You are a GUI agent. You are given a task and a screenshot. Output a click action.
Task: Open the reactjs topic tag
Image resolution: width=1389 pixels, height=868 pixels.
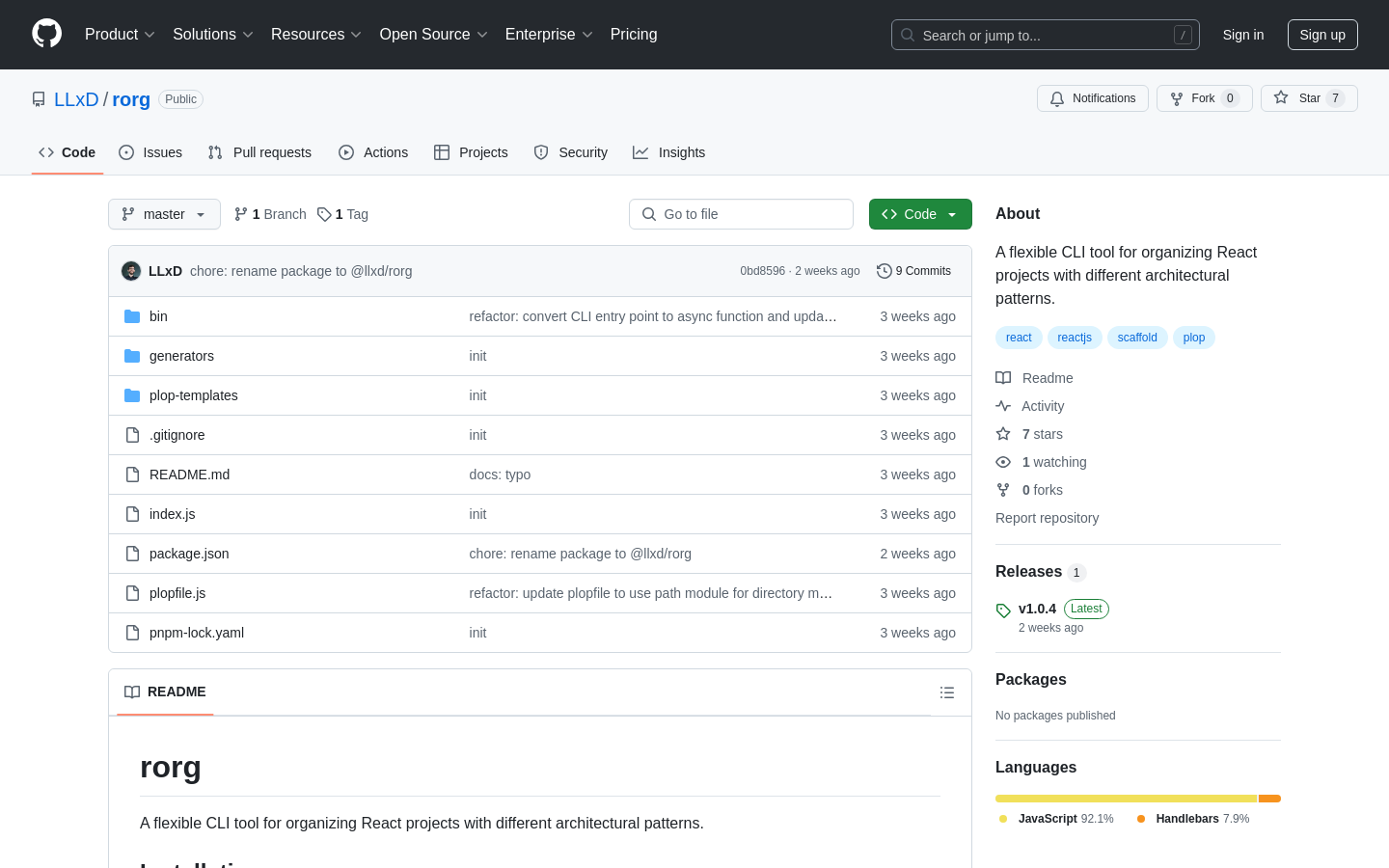click(1075, 338)
